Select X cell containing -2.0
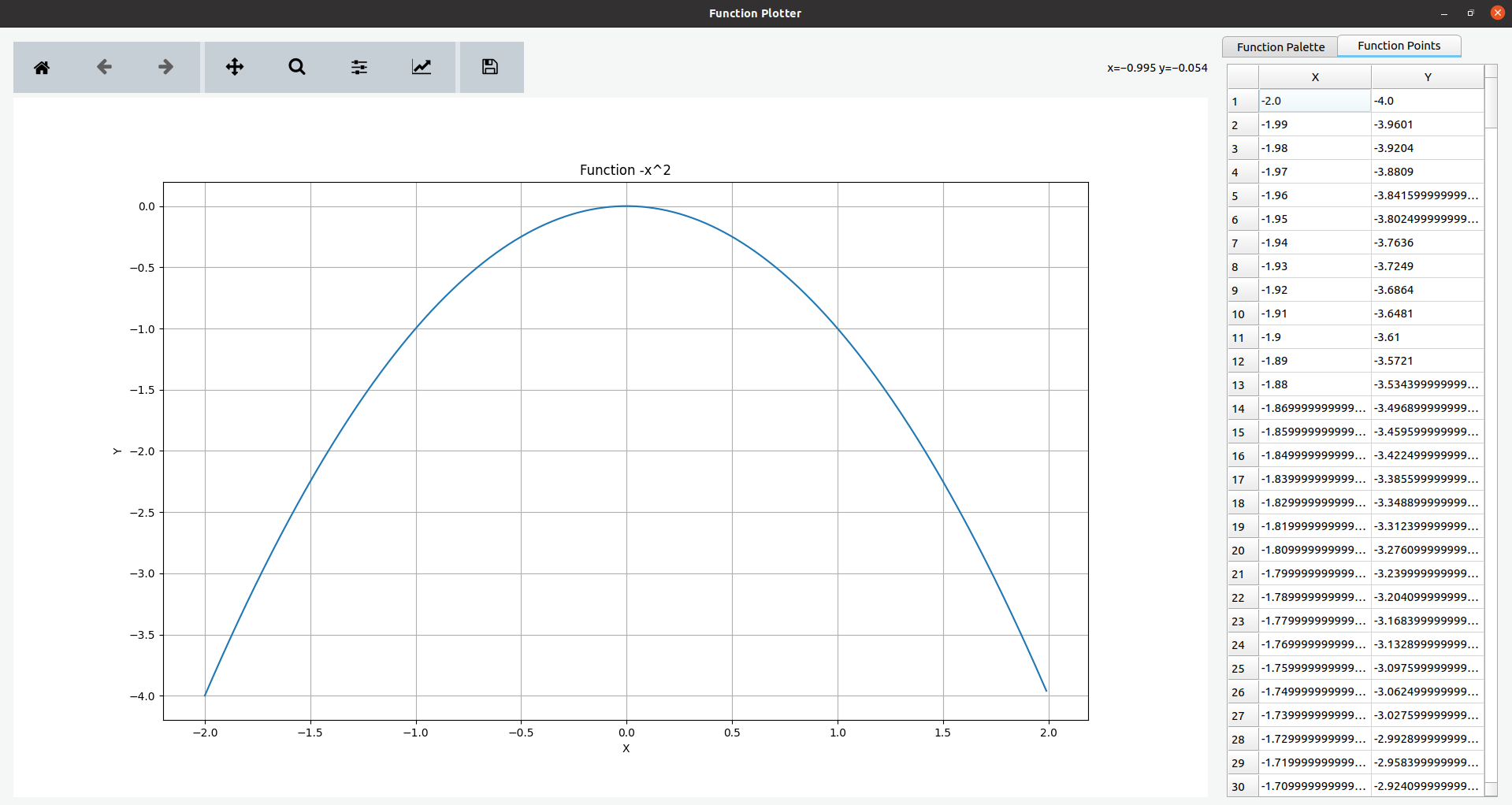The image size is (1512, 805). pos(1315,101)
